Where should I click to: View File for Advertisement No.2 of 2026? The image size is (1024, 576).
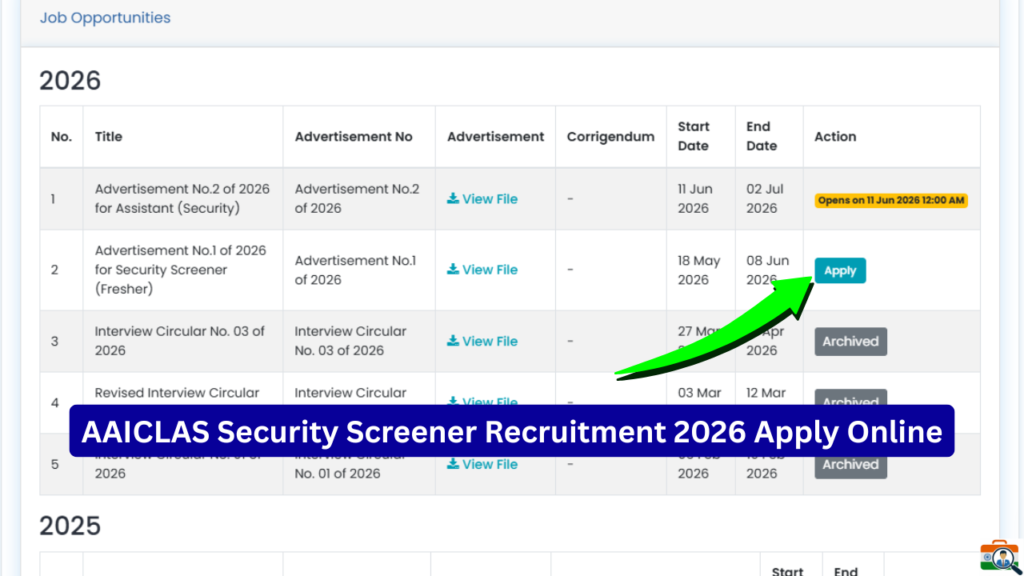482,199
